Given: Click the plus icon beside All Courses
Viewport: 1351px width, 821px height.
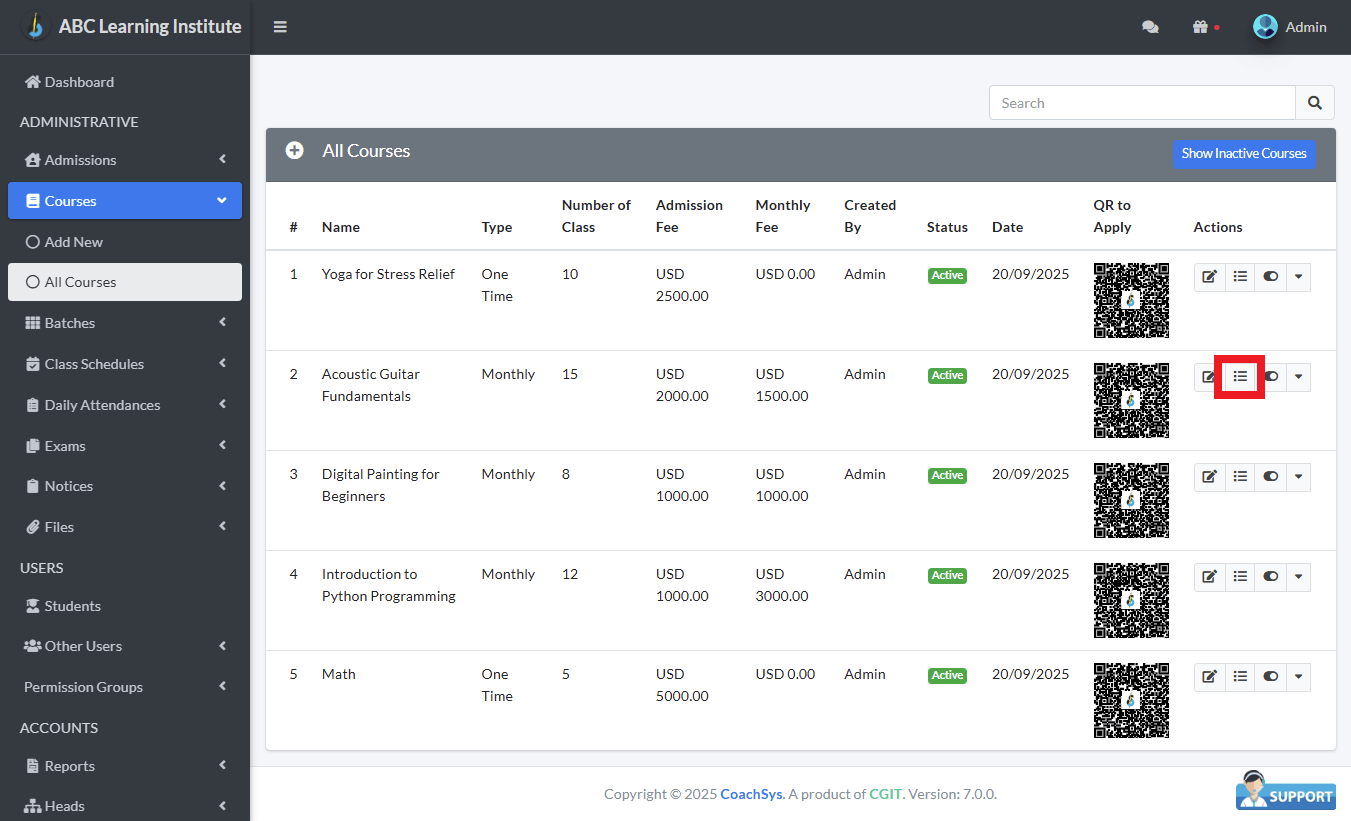Looking at the screenshot, I should [x=294, y=151].
